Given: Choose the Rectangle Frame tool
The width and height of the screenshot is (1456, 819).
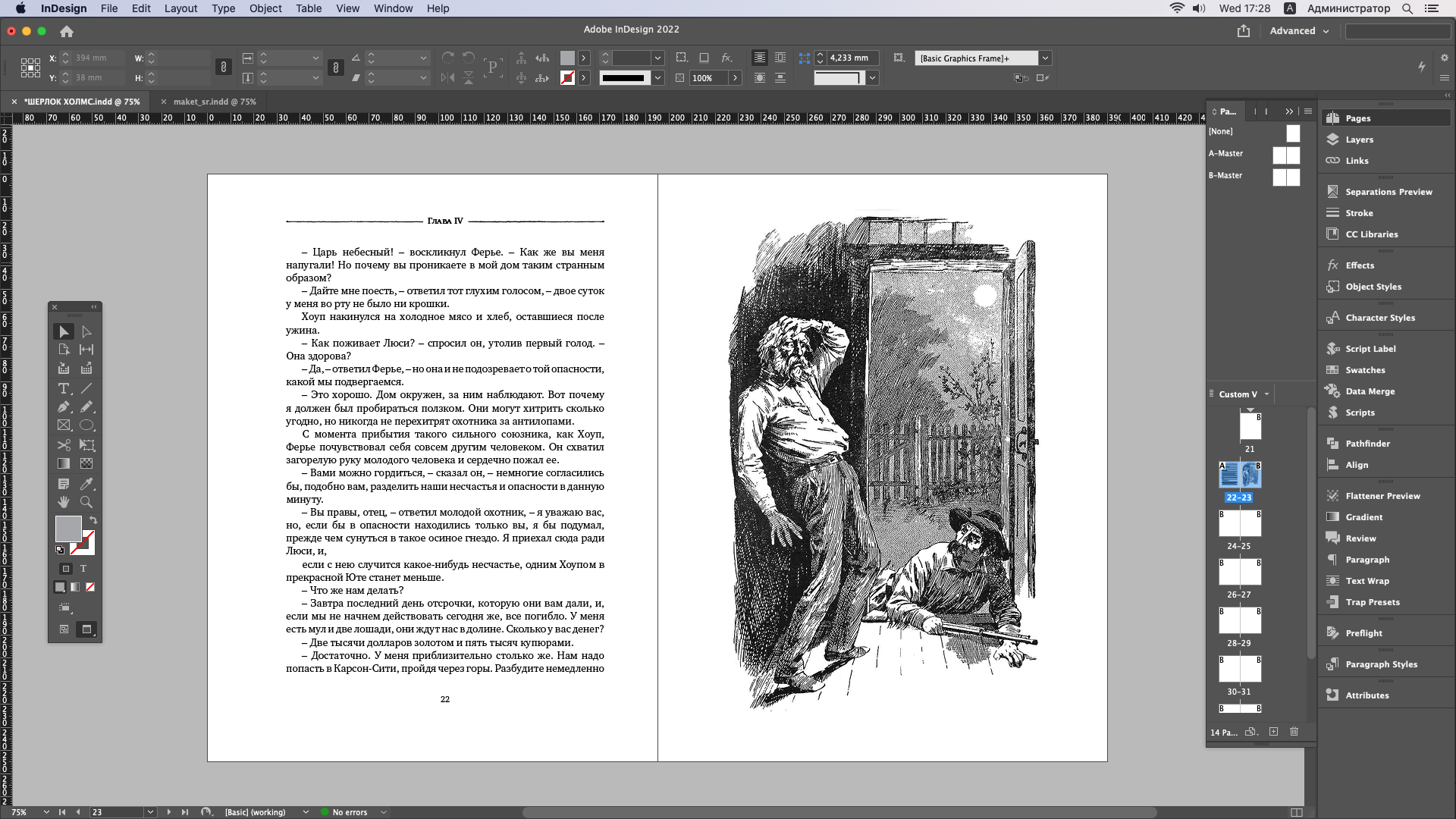Looking at the screenshot, I should (x=64, y=425).
